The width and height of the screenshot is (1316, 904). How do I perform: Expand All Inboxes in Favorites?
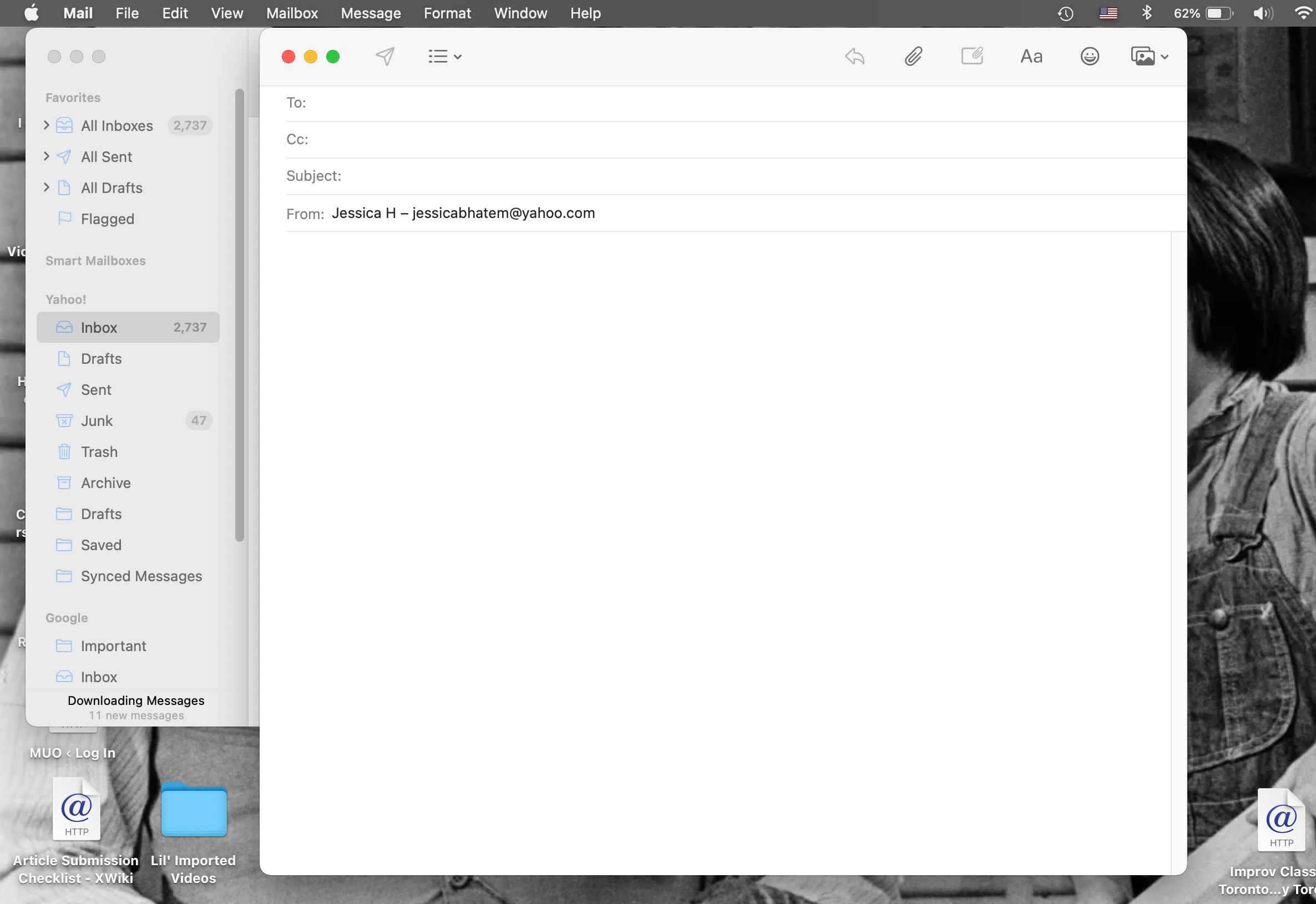tap(47, 125)
